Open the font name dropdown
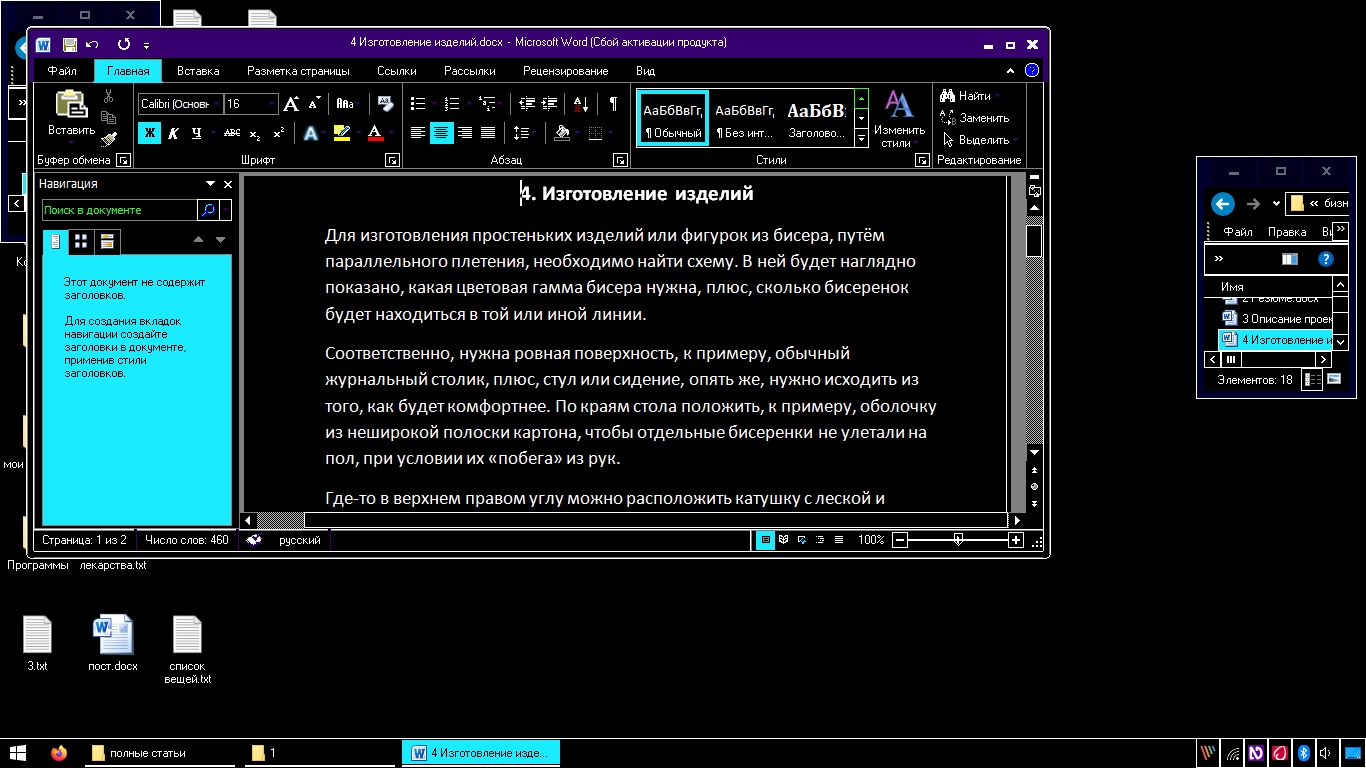Screen dimensions: 1366x768 coord(216,104)
